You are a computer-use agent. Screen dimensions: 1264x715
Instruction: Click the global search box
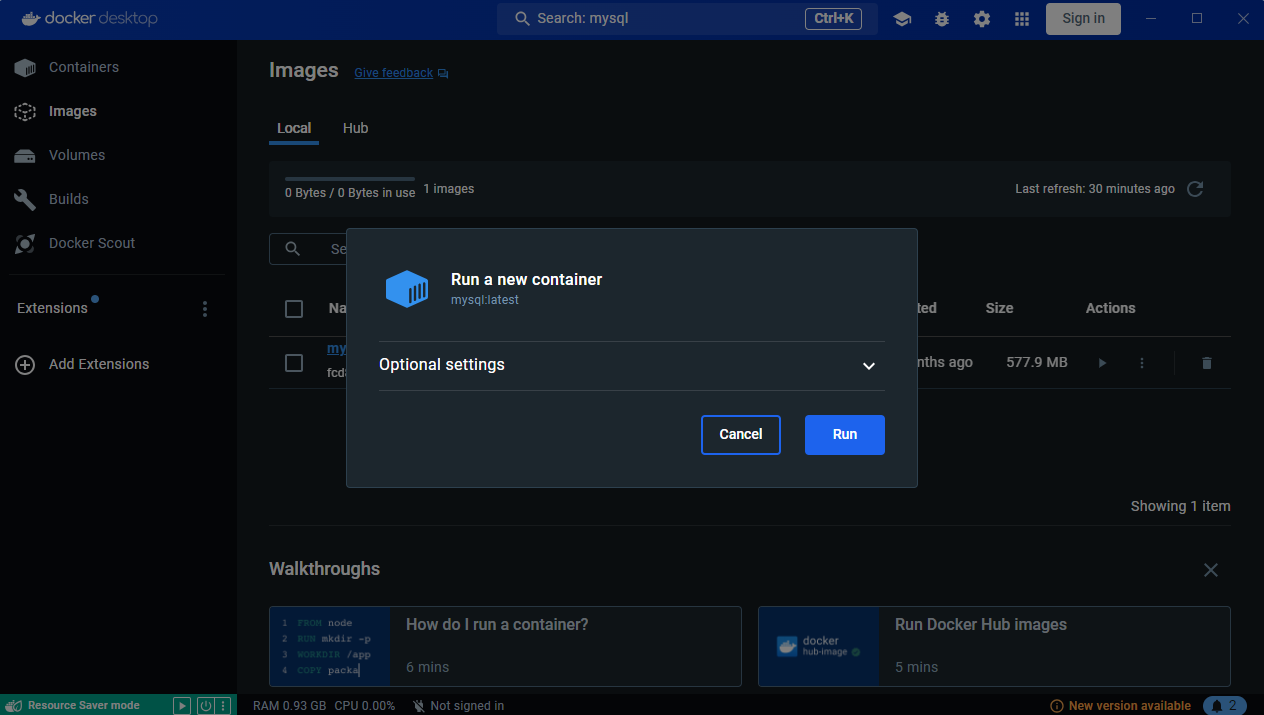688,19
